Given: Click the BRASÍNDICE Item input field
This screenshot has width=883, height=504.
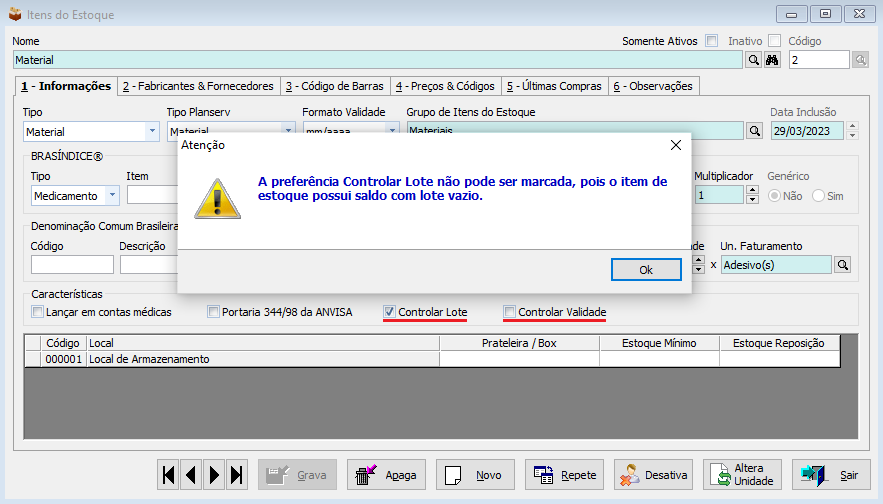Looking at the screenshot, I should (152, 195).
